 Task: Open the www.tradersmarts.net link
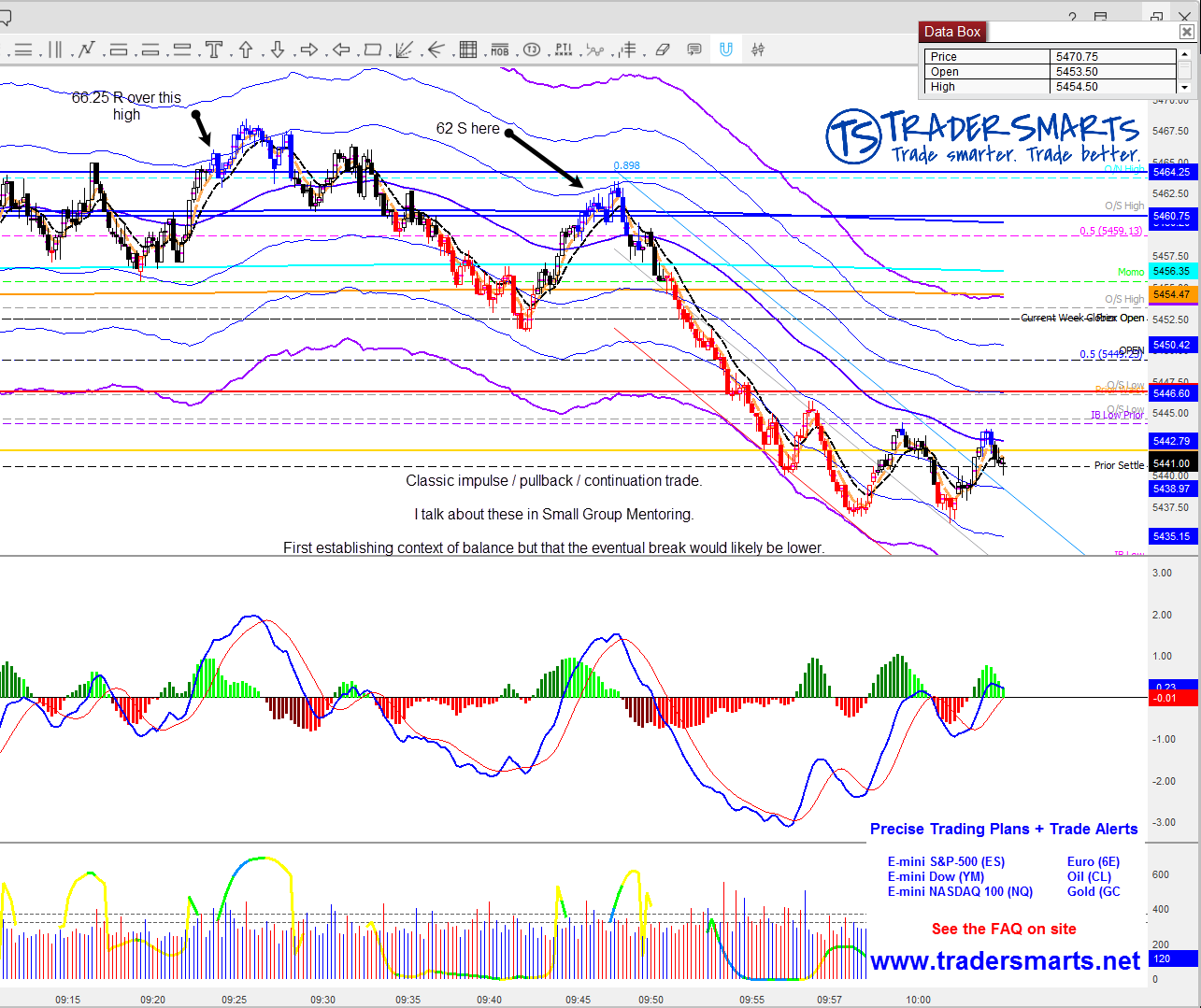pyautogui.click(x=1006, y=961)
